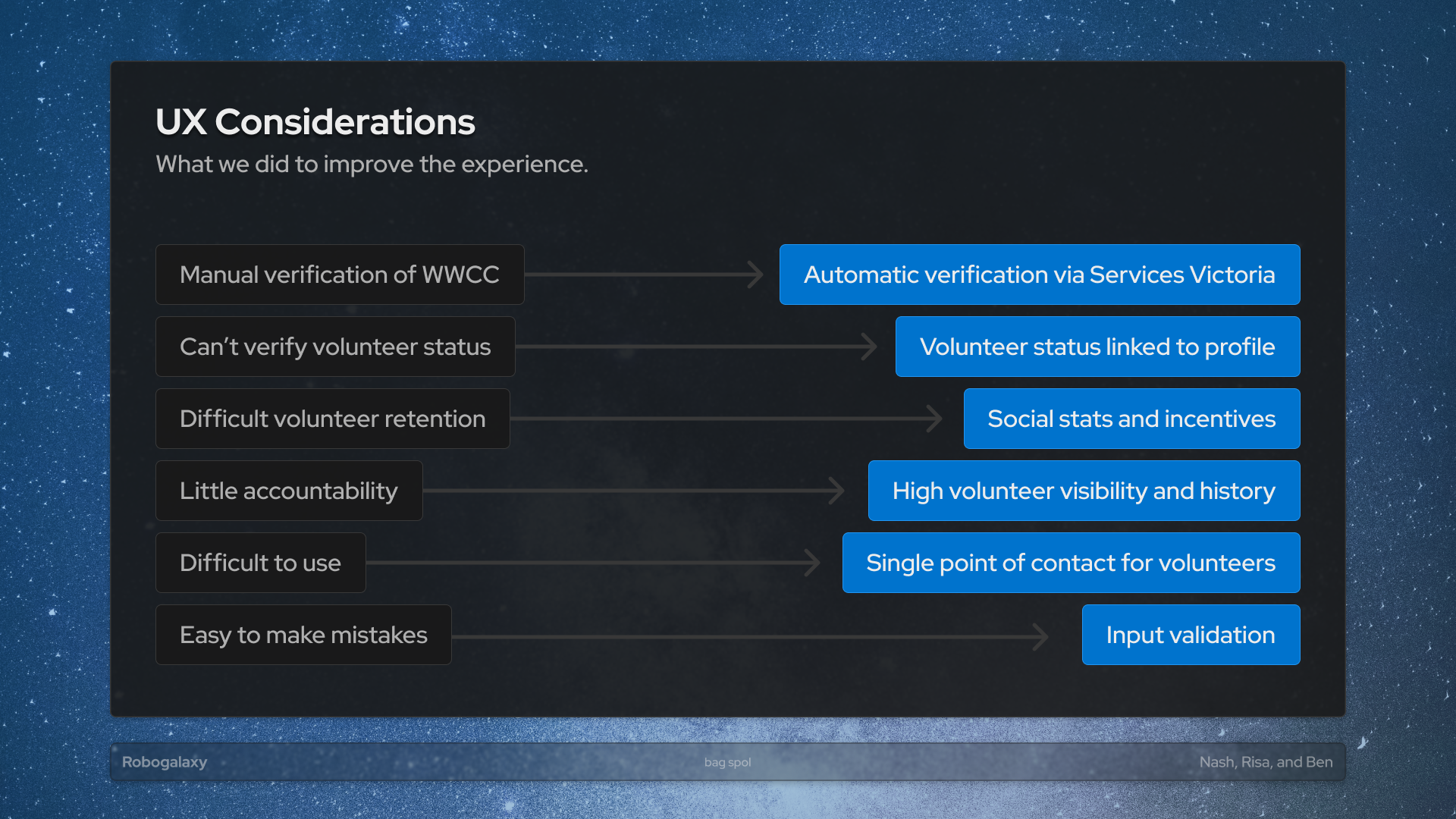Click the Robogalaxy footer label
The width and height of the screenshot is (1456, 819).
165,762
